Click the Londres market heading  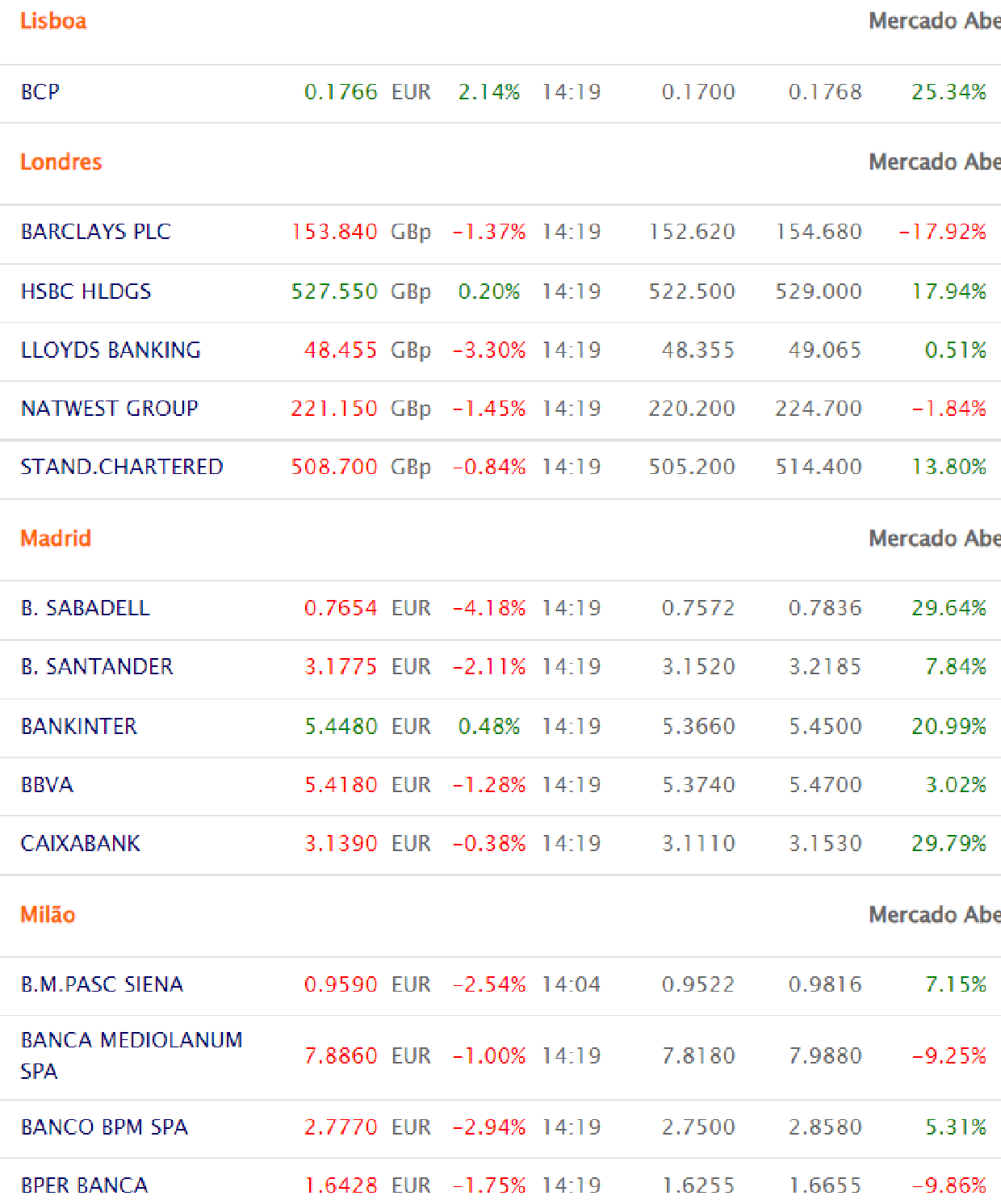tap(61, 162)
